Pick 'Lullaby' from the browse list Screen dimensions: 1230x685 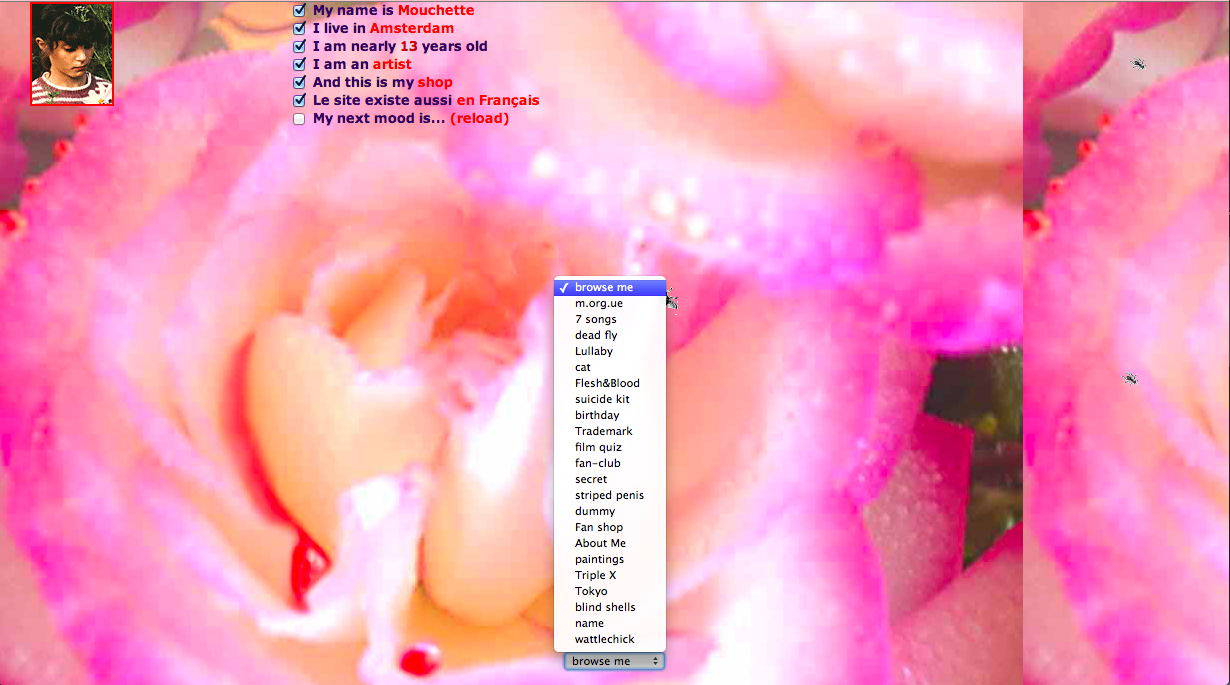(594, 352)
